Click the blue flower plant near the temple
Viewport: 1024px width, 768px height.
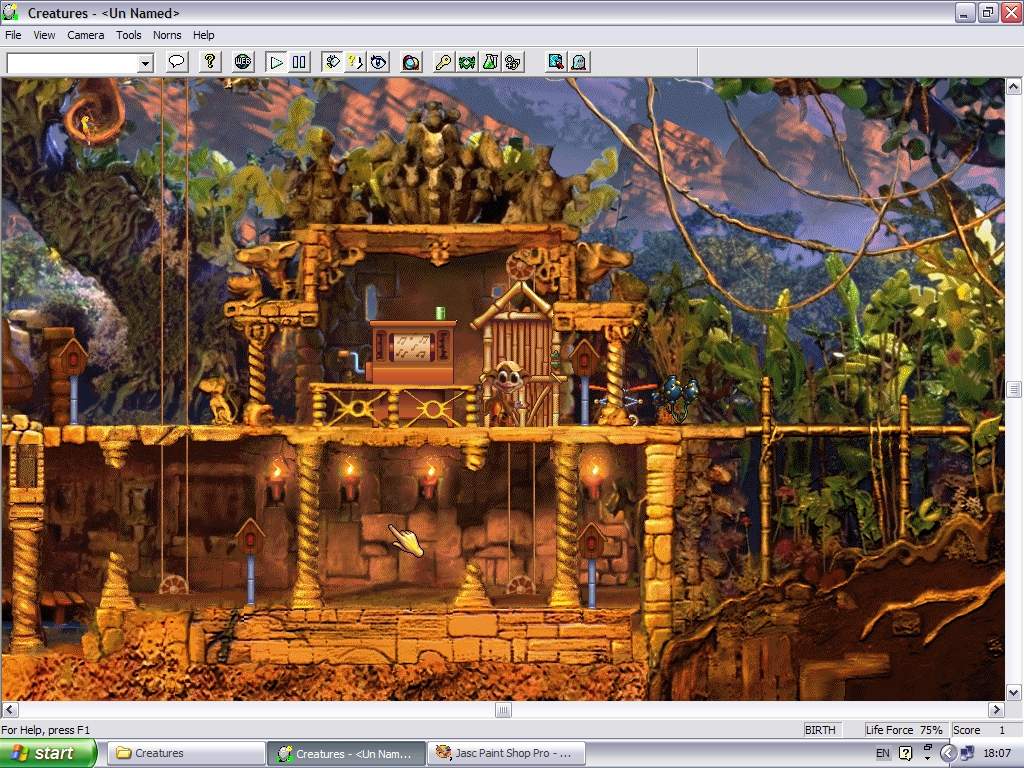[679, 396]
